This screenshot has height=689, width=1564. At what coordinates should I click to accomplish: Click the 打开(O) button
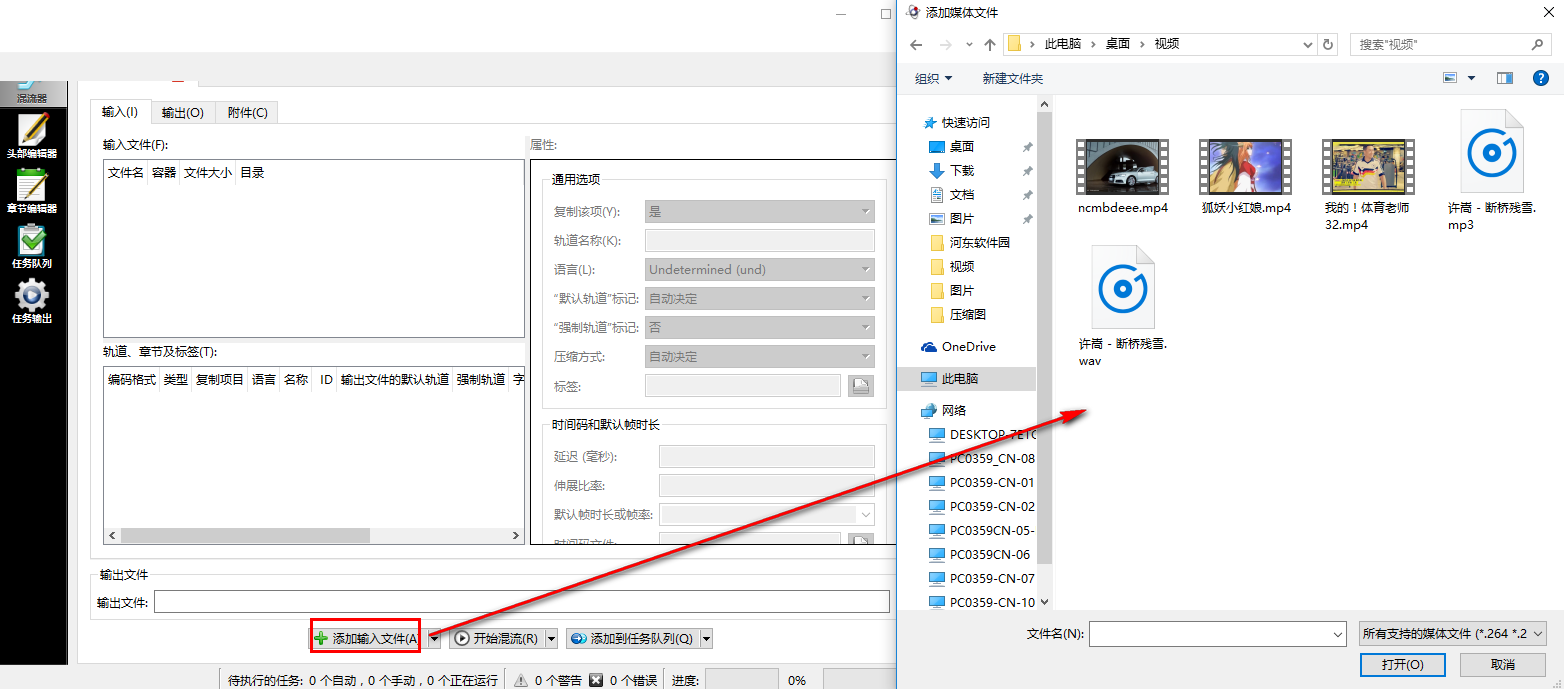(1402, 664)
